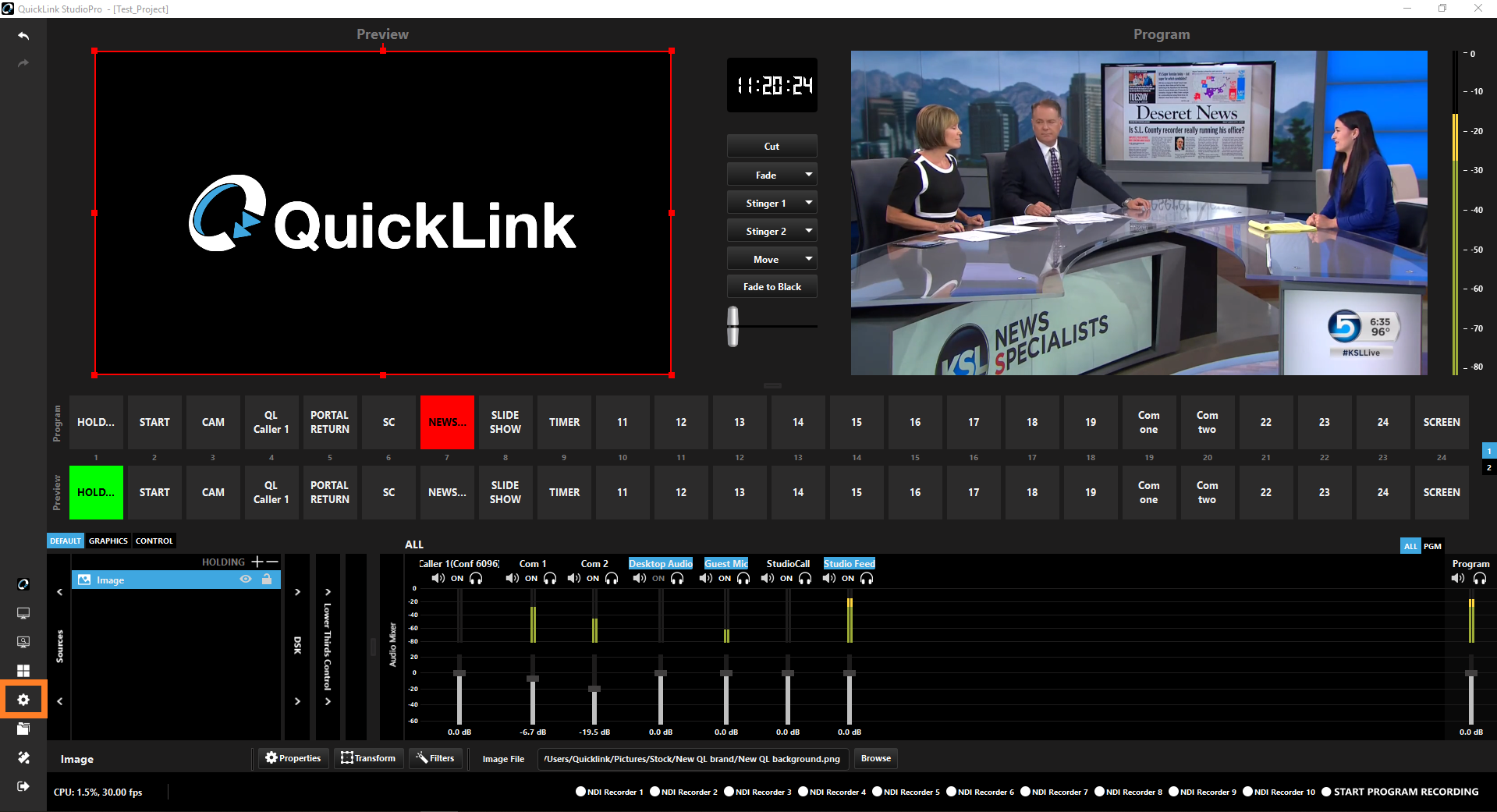Open the QuickLink logo sidebar icon
Viewport: 1497px width, 812px height.
click(x=23, y=584)
